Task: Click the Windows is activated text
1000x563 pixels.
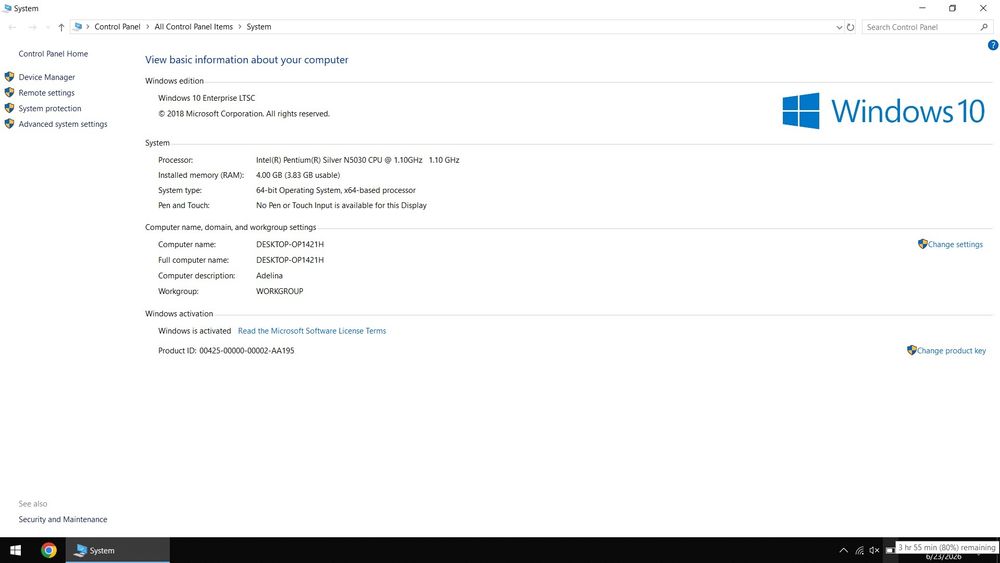Action: 195,331
